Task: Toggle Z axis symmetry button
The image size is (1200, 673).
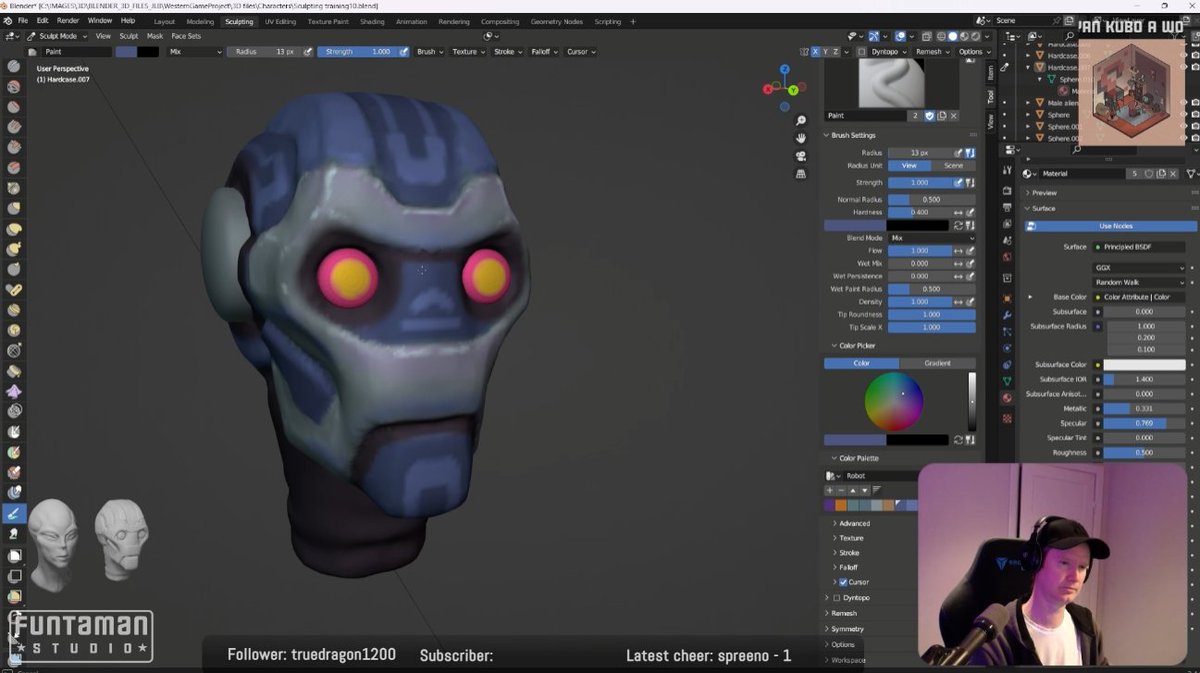Action: pos(838,51)
